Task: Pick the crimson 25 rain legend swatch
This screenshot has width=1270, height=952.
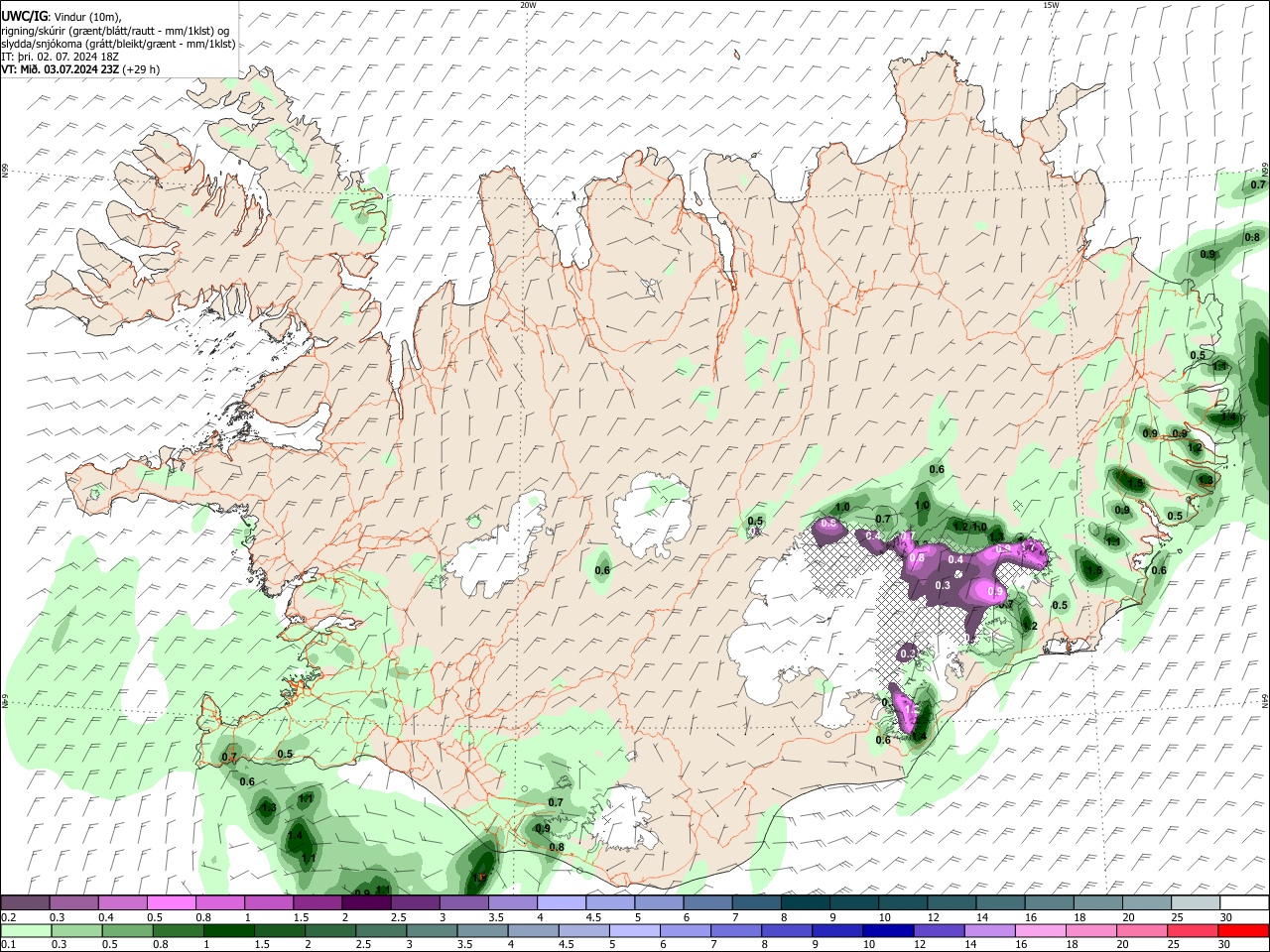Action: pyautogui.click(x=1194, y=930)
